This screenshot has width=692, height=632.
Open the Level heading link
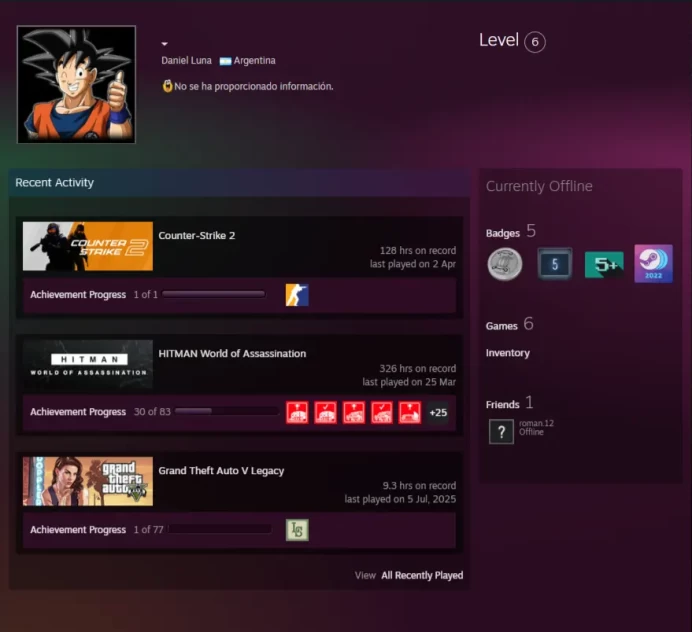click(499, 40)
